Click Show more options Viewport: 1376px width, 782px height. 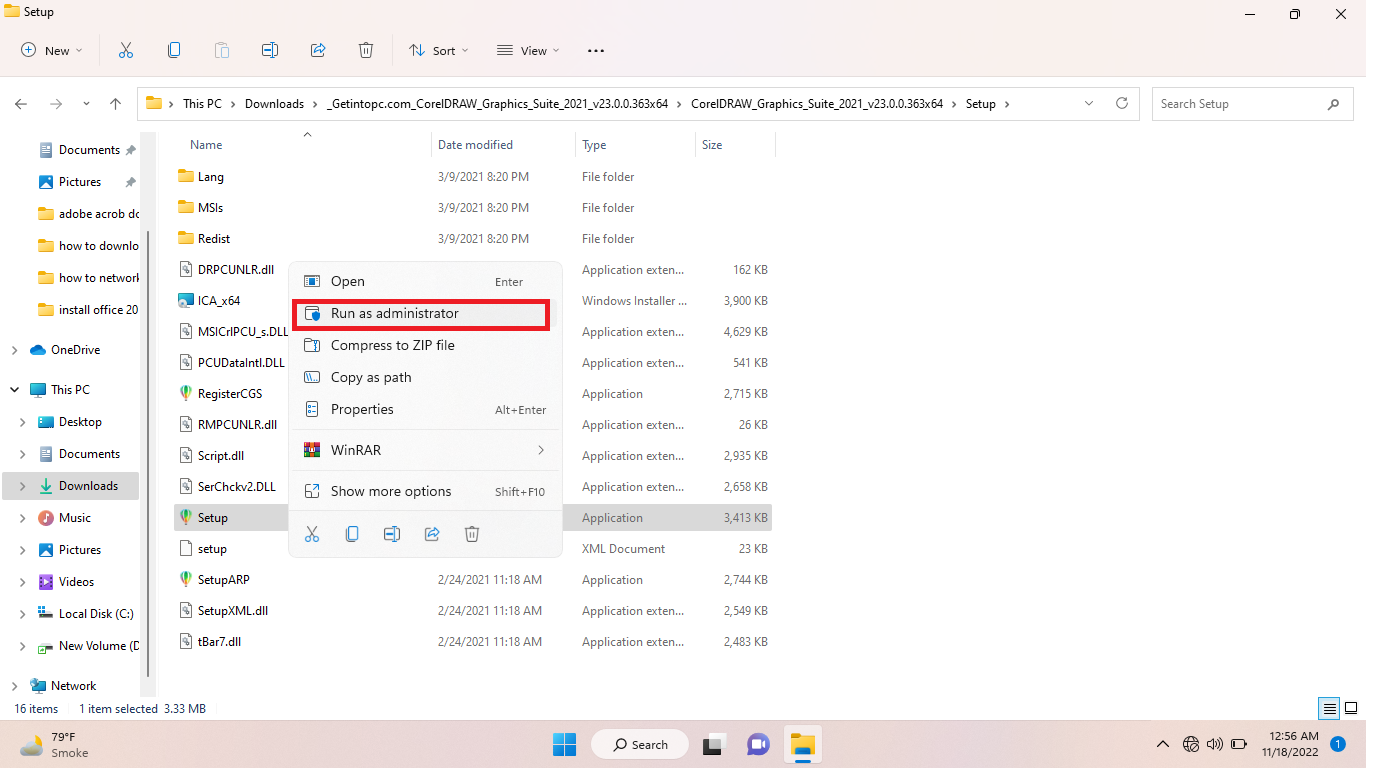(425, 491)
